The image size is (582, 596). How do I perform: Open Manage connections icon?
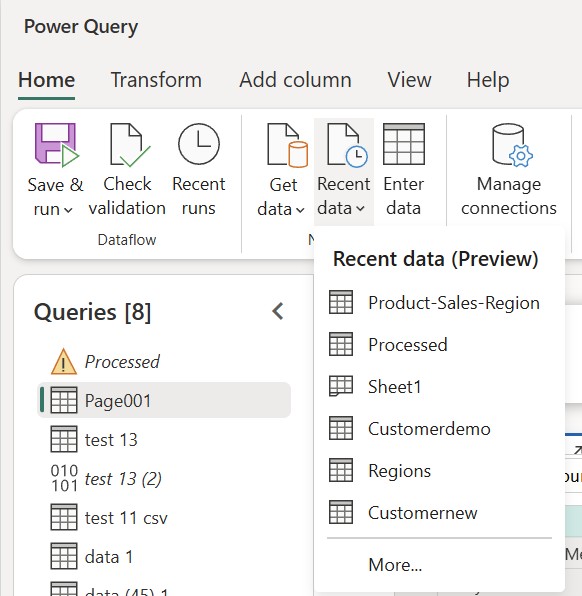click(512, 145)
